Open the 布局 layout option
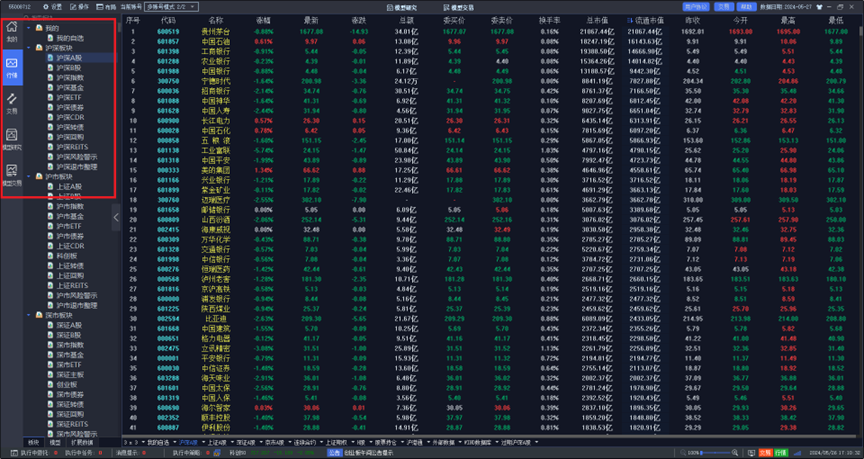The width and height of the screenshot is (864, 459). (106, 7)
